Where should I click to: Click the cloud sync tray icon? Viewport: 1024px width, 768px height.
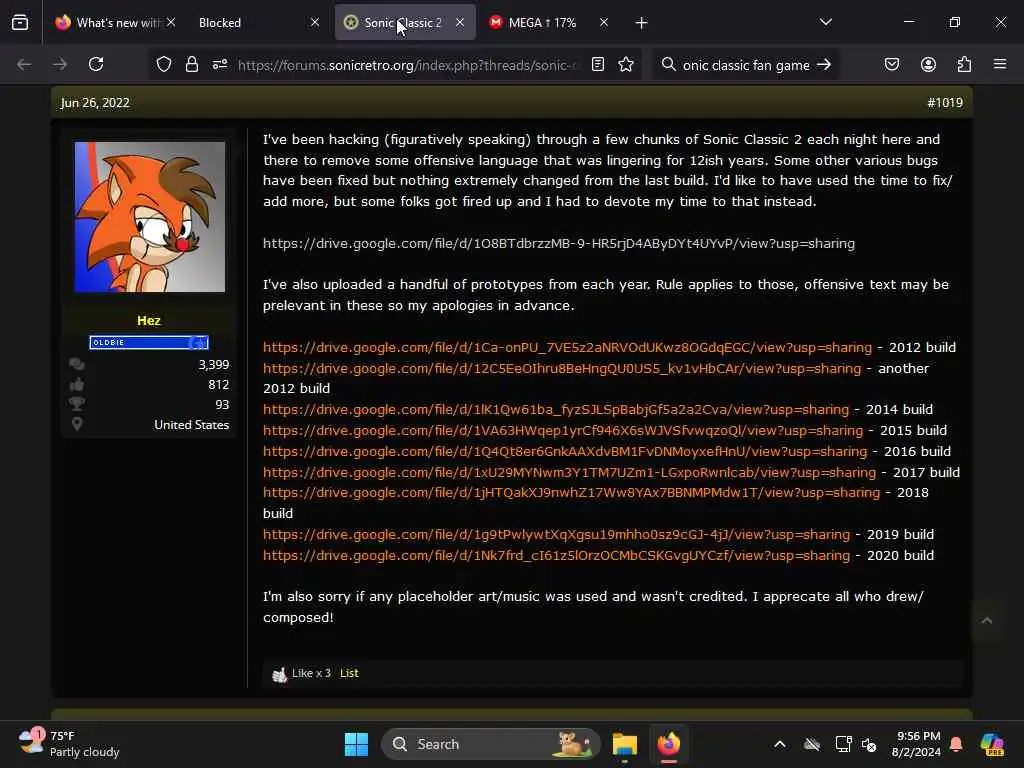(x=812, y=744)
